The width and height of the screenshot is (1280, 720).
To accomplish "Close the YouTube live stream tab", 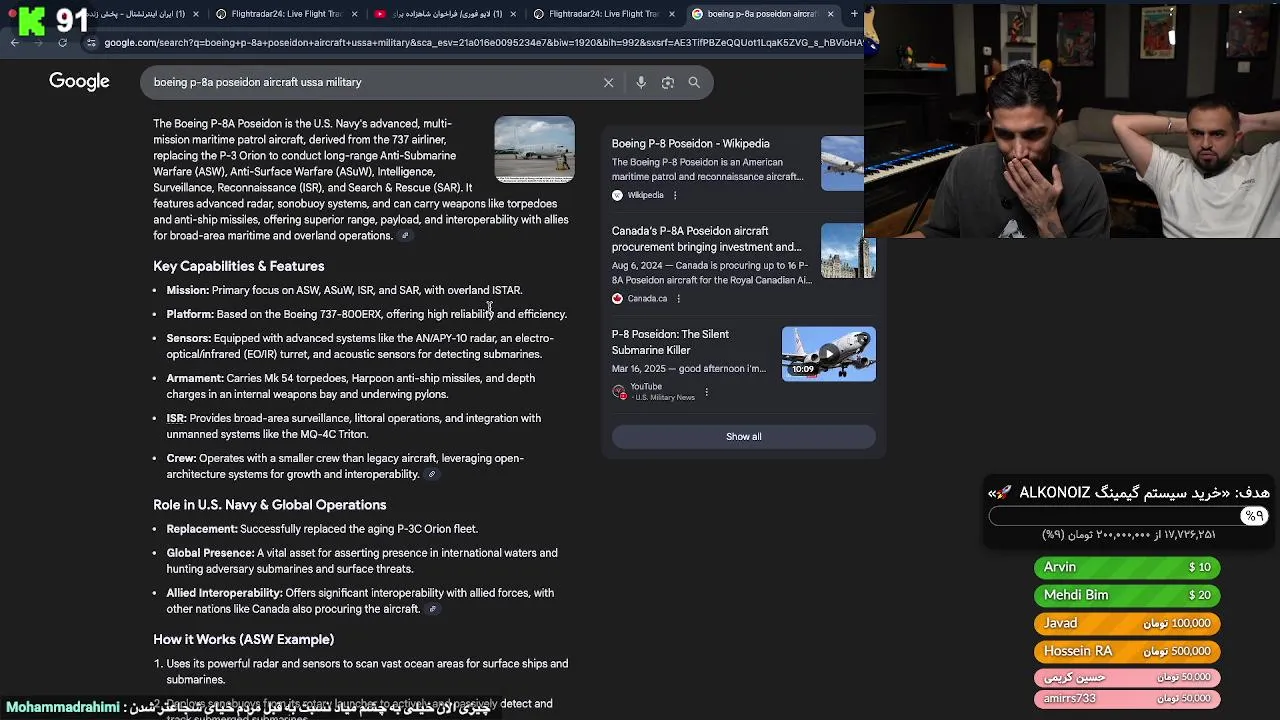I will [514, 14].
